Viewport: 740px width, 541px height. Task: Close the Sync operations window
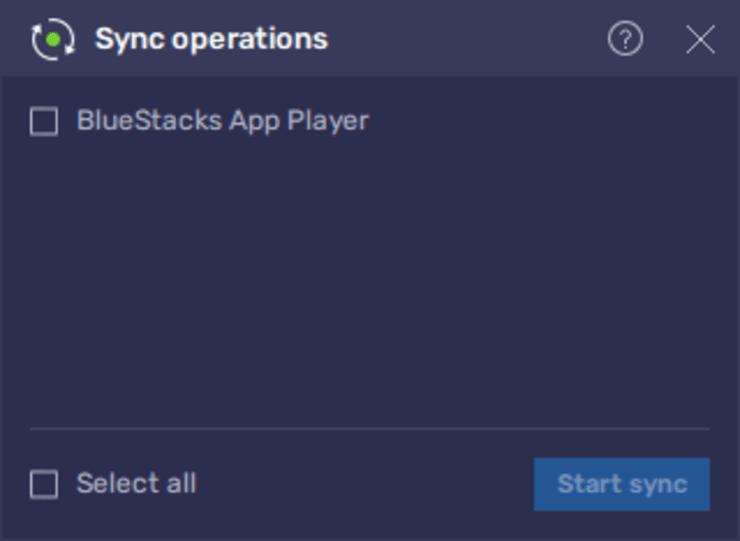click(x=700, y=39)
